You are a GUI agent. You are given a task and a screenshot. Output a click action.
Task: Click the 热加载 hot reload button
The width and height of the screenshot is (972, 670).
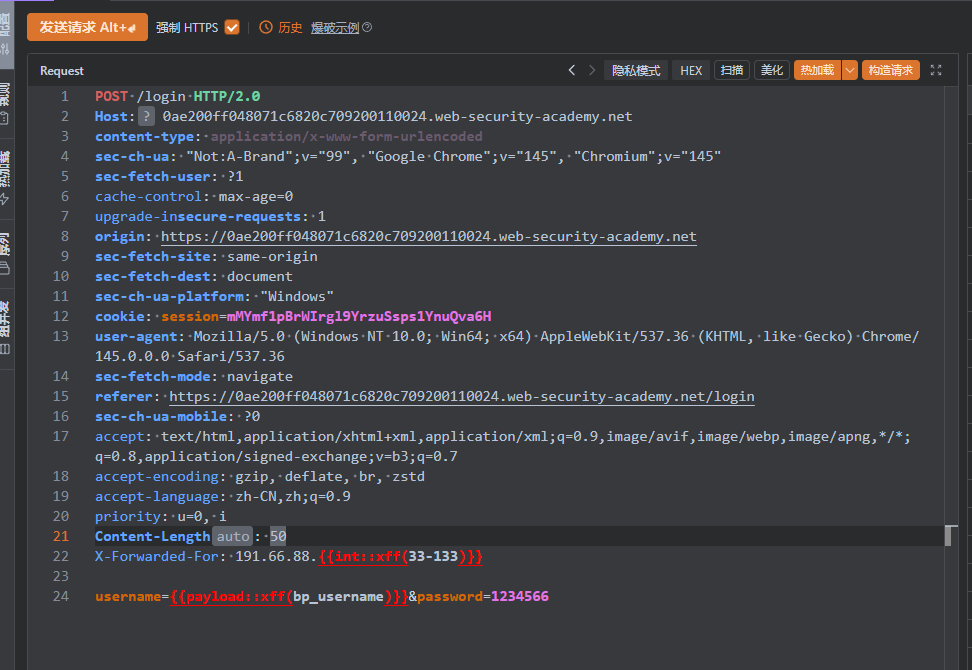click(817, 70)
